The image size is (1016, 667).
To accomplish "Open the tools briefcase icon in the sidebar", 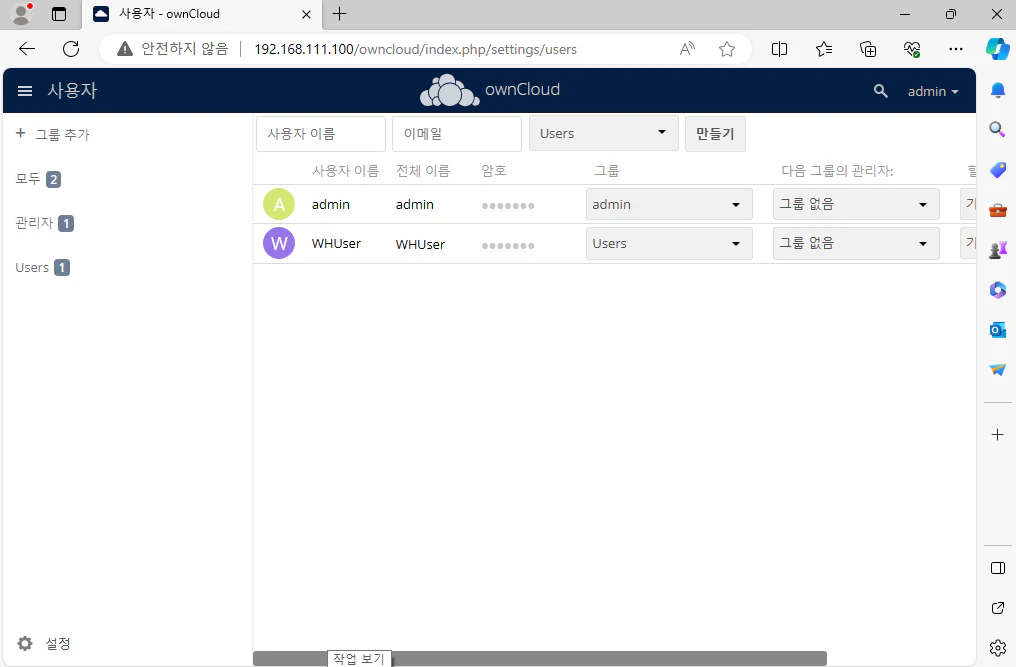I will pyautogui.click(x=998, y=210).
